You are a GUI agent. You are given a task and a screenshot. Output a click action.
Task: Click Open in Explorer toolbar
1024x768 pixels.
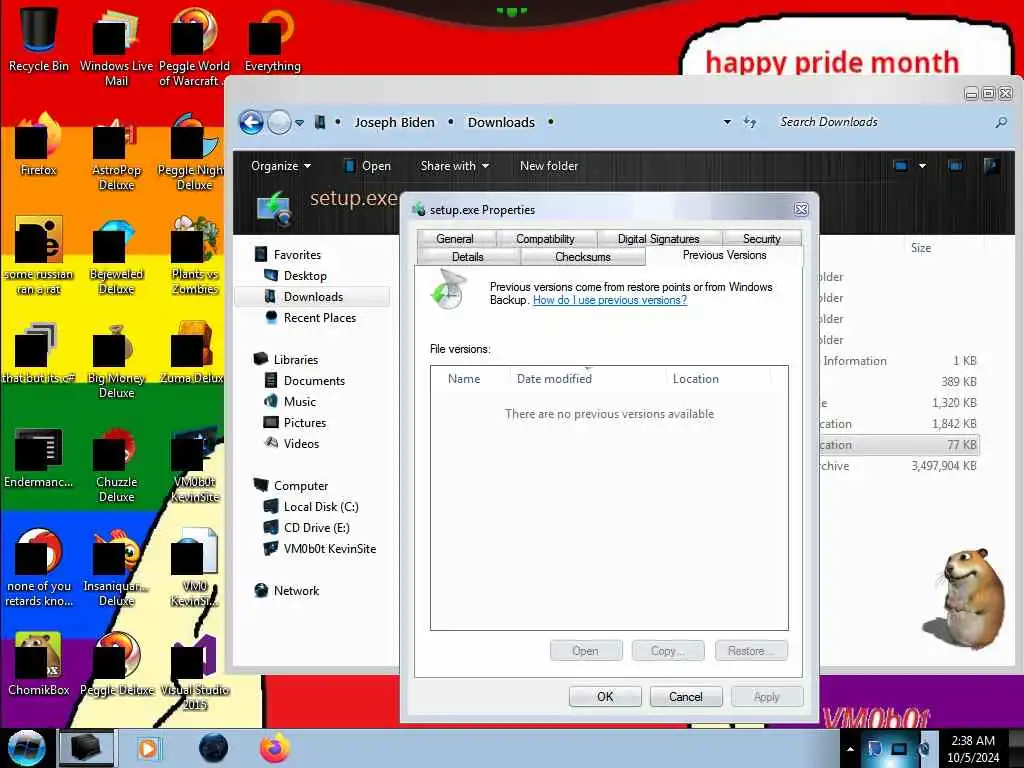(368, 166)
